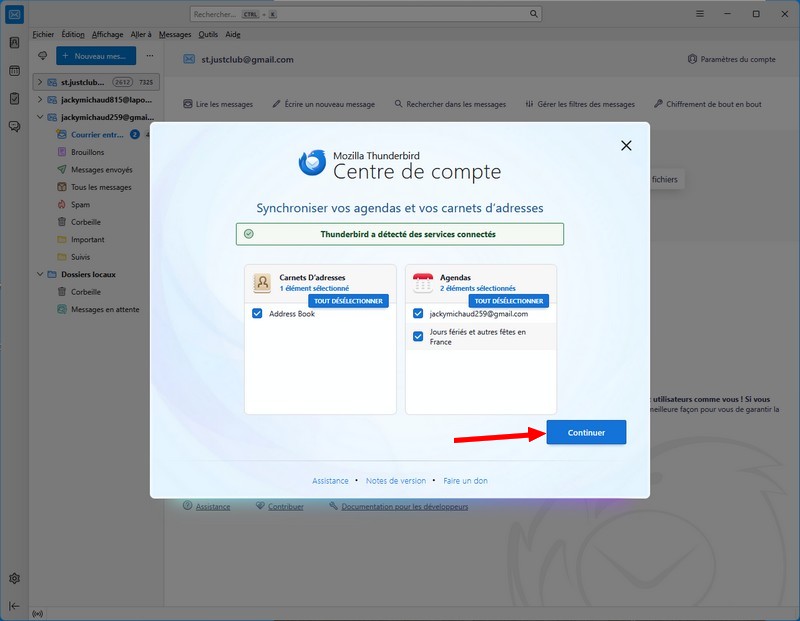Open the Notes de version link
This screenshot has width=800, height=621.
(x=395, y=481)
